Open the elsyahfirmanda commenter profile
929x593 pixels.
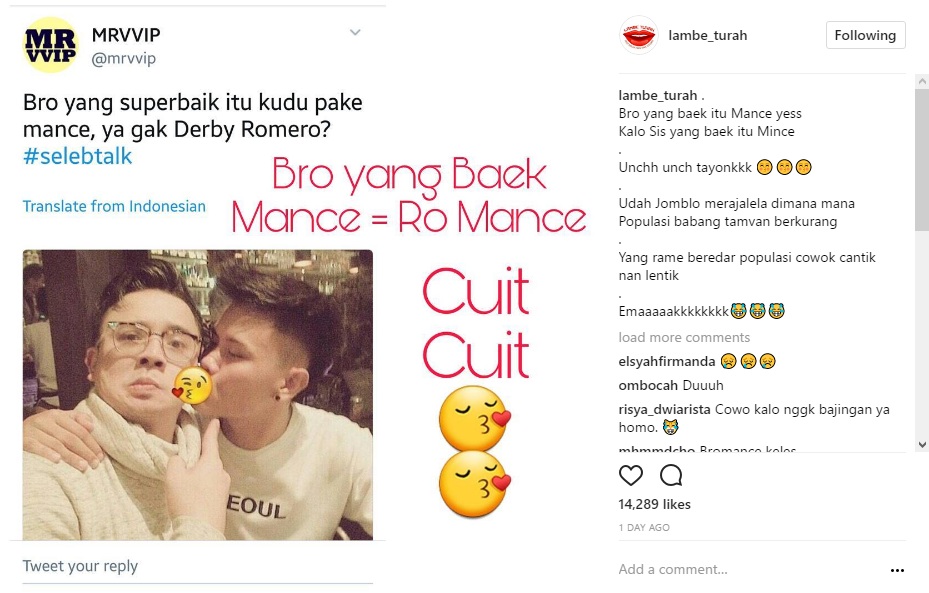pyautogui.click(x=667, y=361)
